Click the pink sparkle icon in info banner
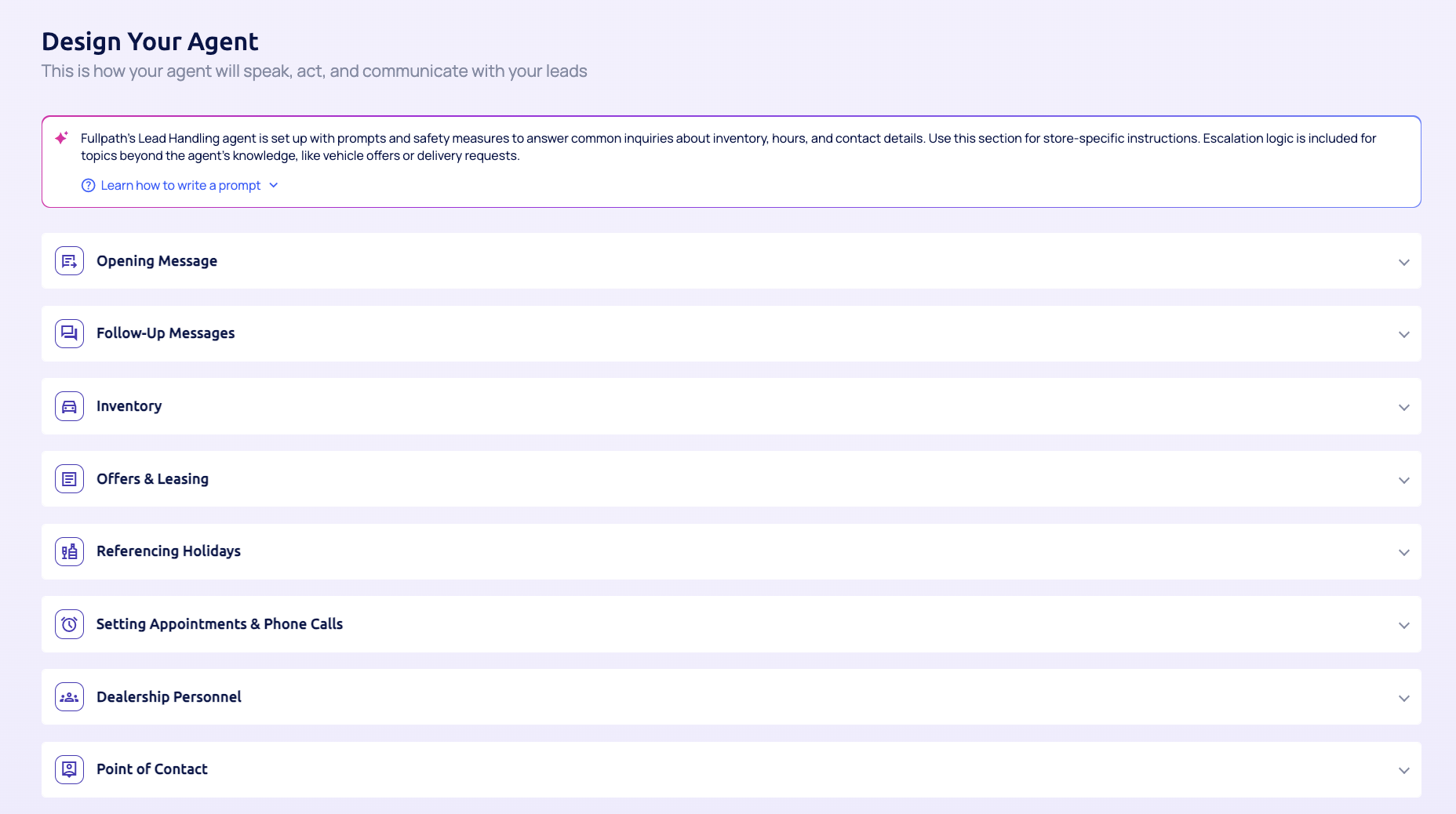This screenshot has width=1456, height=814. point(61,138)
